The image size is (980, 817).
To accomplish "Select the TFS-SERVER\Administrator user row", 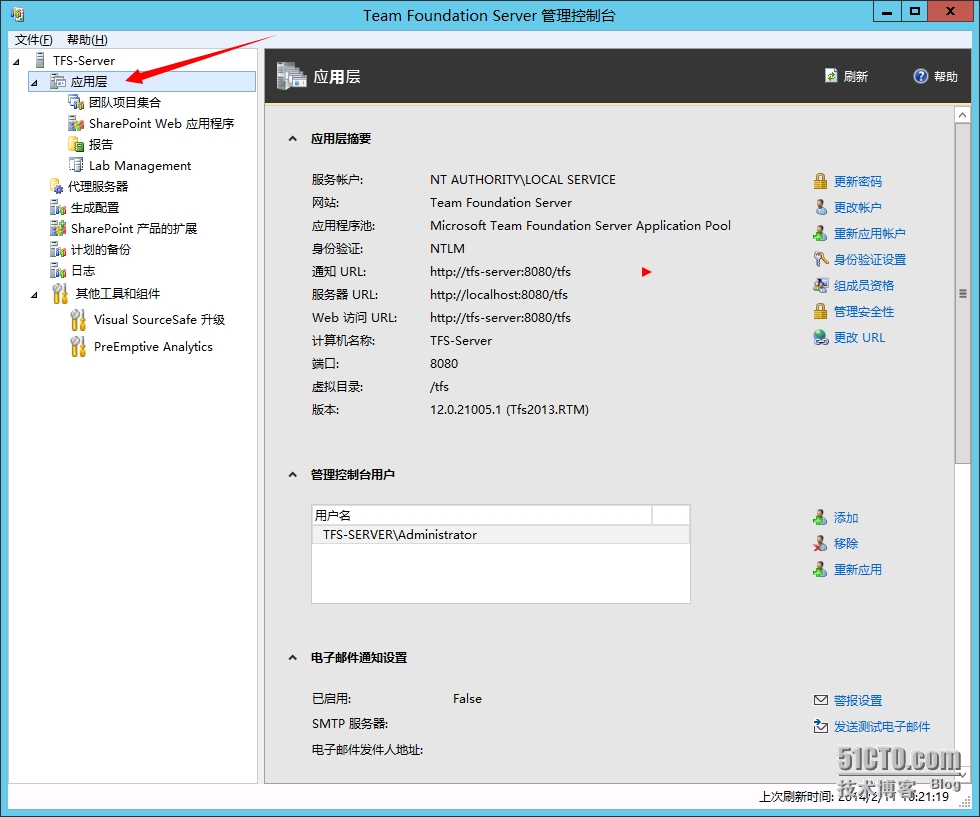I will pyautogui.click(x=501, y=534).
